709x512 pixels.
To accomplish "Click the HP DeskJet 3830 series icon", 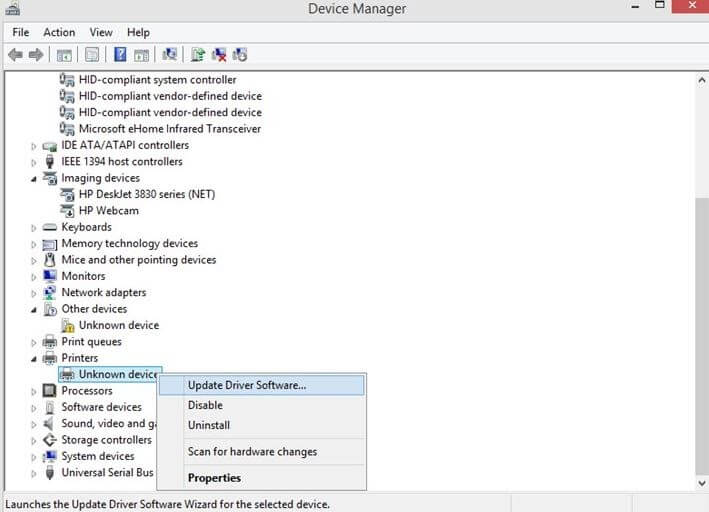I will pyautogui.click(x=67, y=194).
